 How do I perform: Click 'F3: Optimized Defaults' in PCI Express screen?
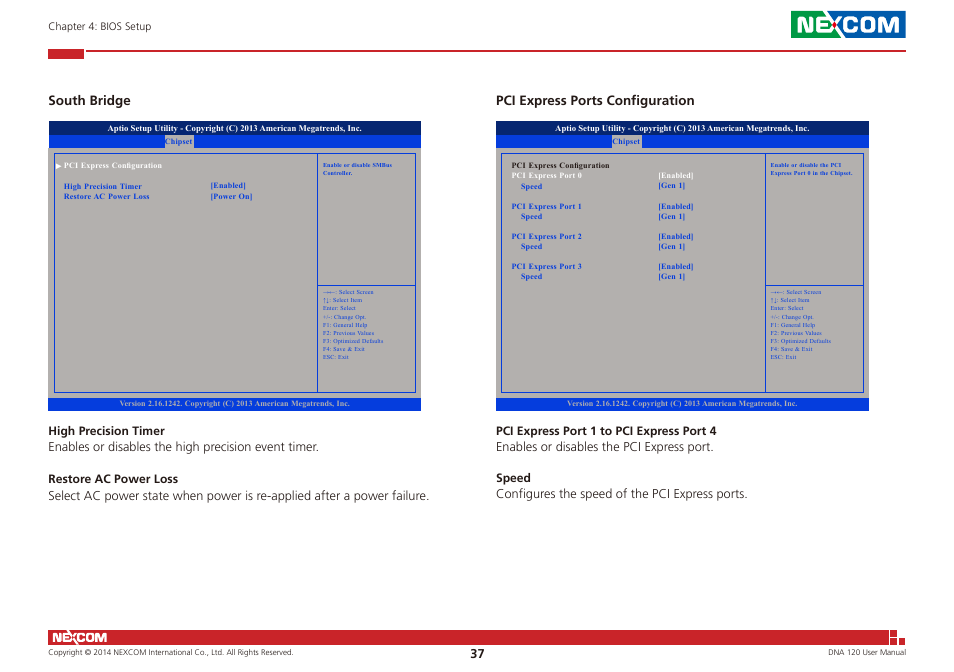pyautogui.click(x=801, y=341)
